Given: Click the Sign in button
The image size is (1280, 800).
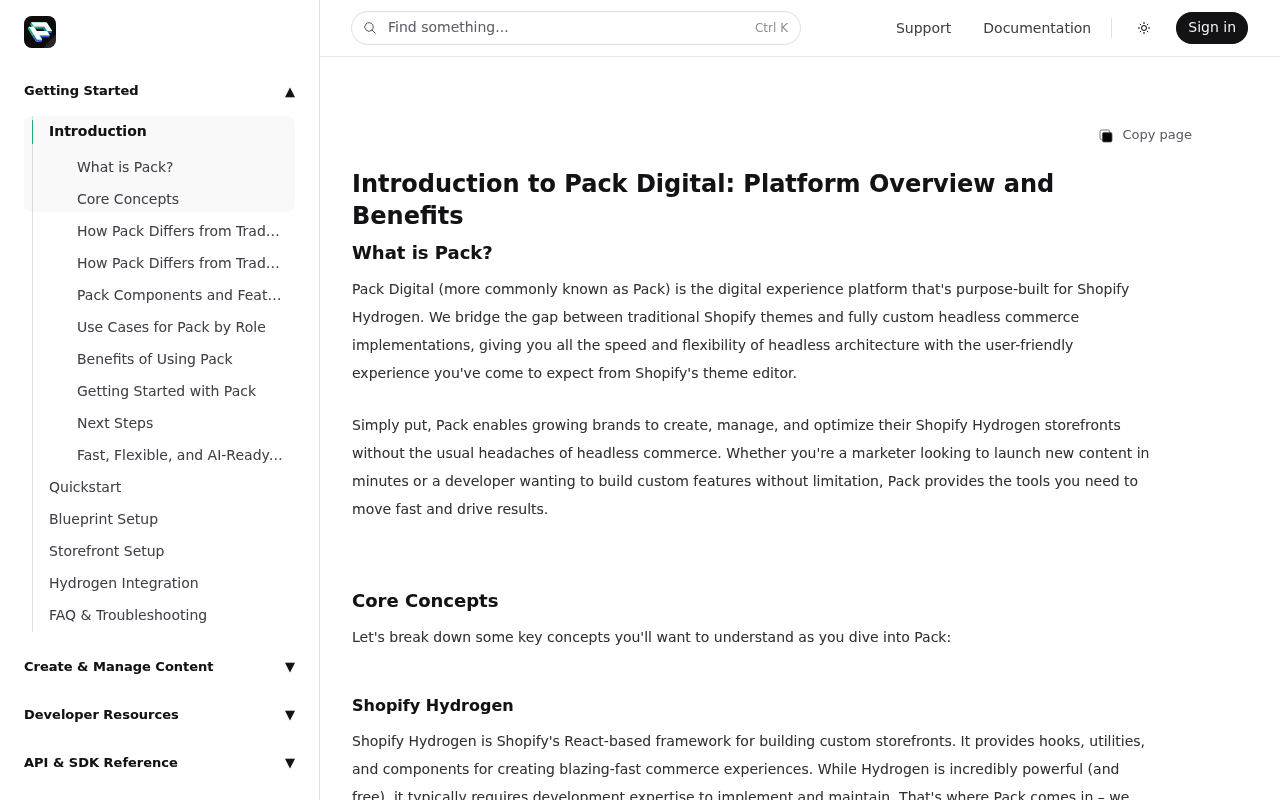Looking at the screenshot, I should [1212, 28].
